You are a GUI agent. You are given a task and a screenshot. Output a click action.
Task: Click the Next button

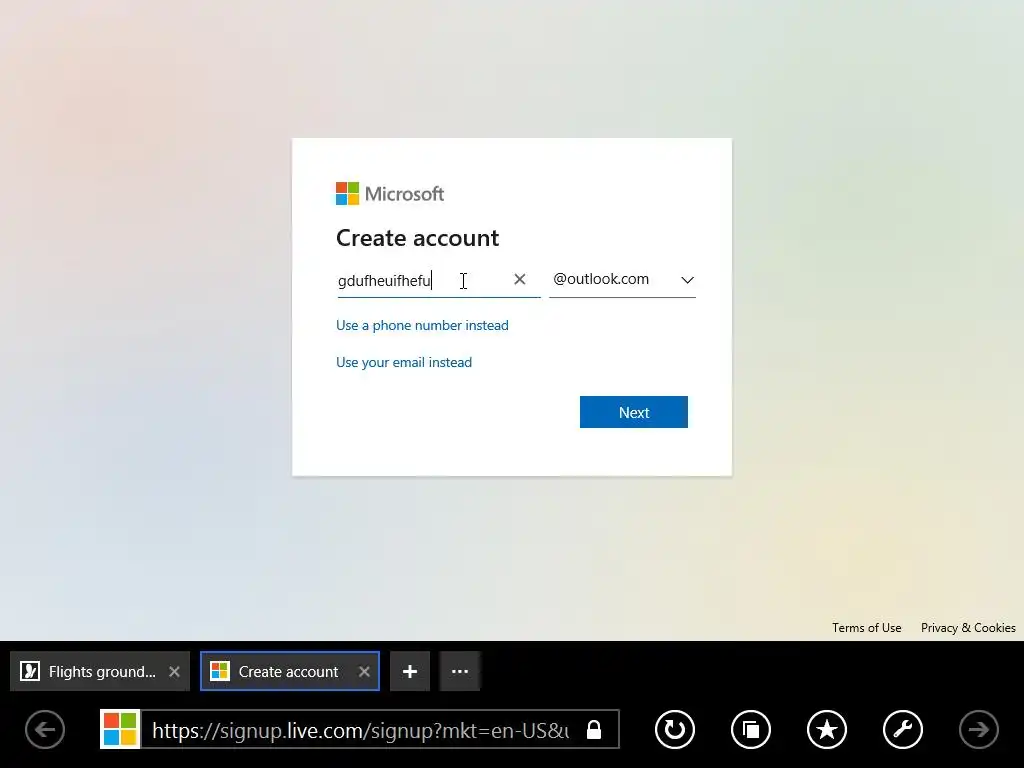[x=633, y=412]
